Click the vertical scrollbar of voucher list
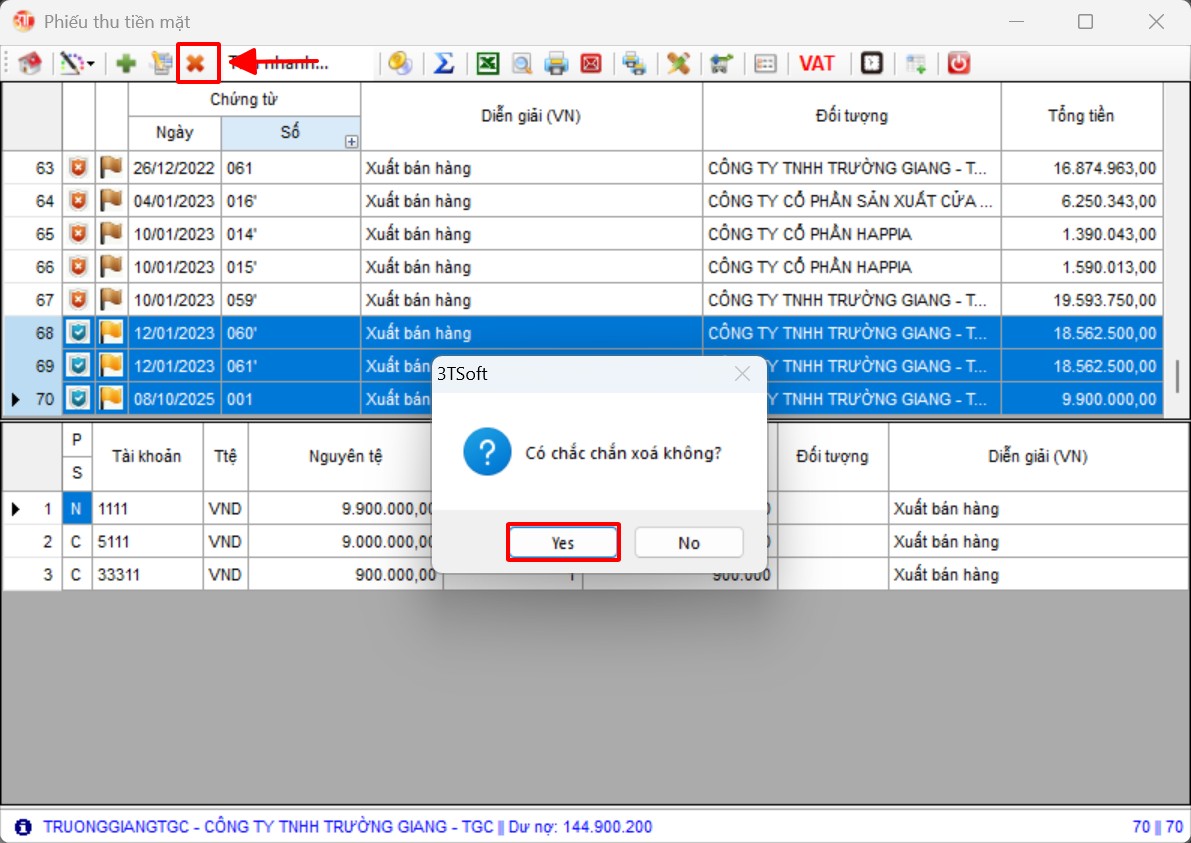 pos(1176,376)
